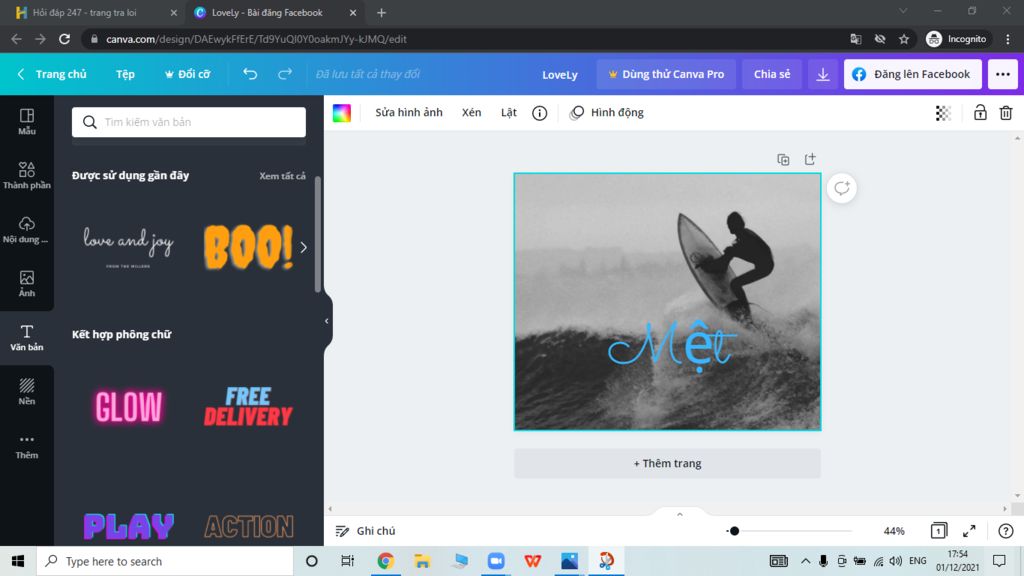The image size is (1024, 576).
Task: Choose the ACTION font combination
Action: 249,526
